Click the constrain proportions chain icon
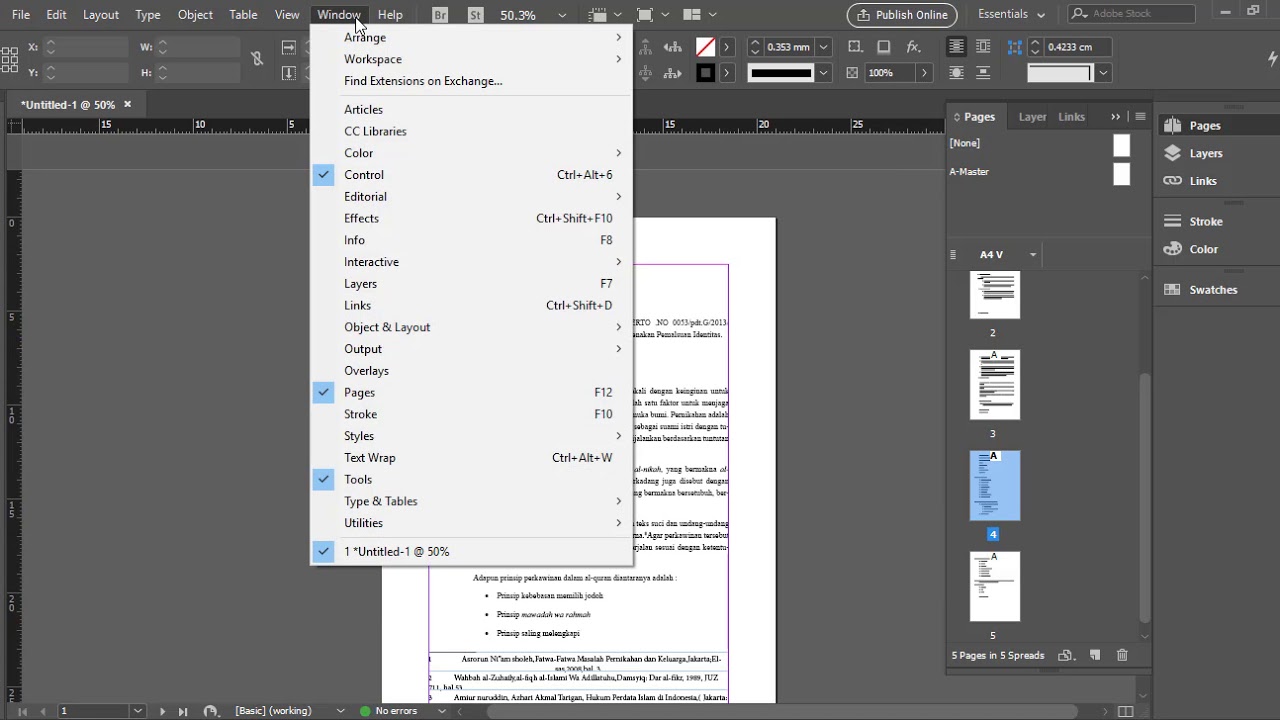1280x720 pixels. tap(257, 59)
